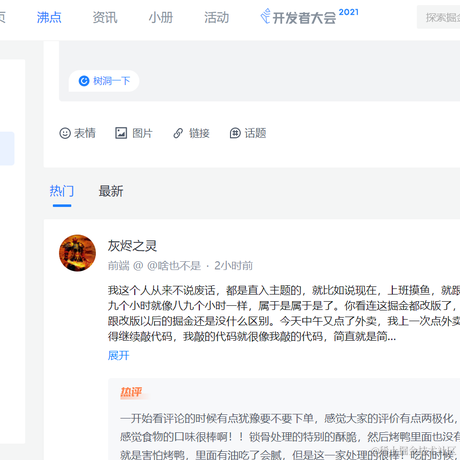Open the 沸点 tab in top navigation
This screenshot has width=460, height=460.
click(49, 17)
